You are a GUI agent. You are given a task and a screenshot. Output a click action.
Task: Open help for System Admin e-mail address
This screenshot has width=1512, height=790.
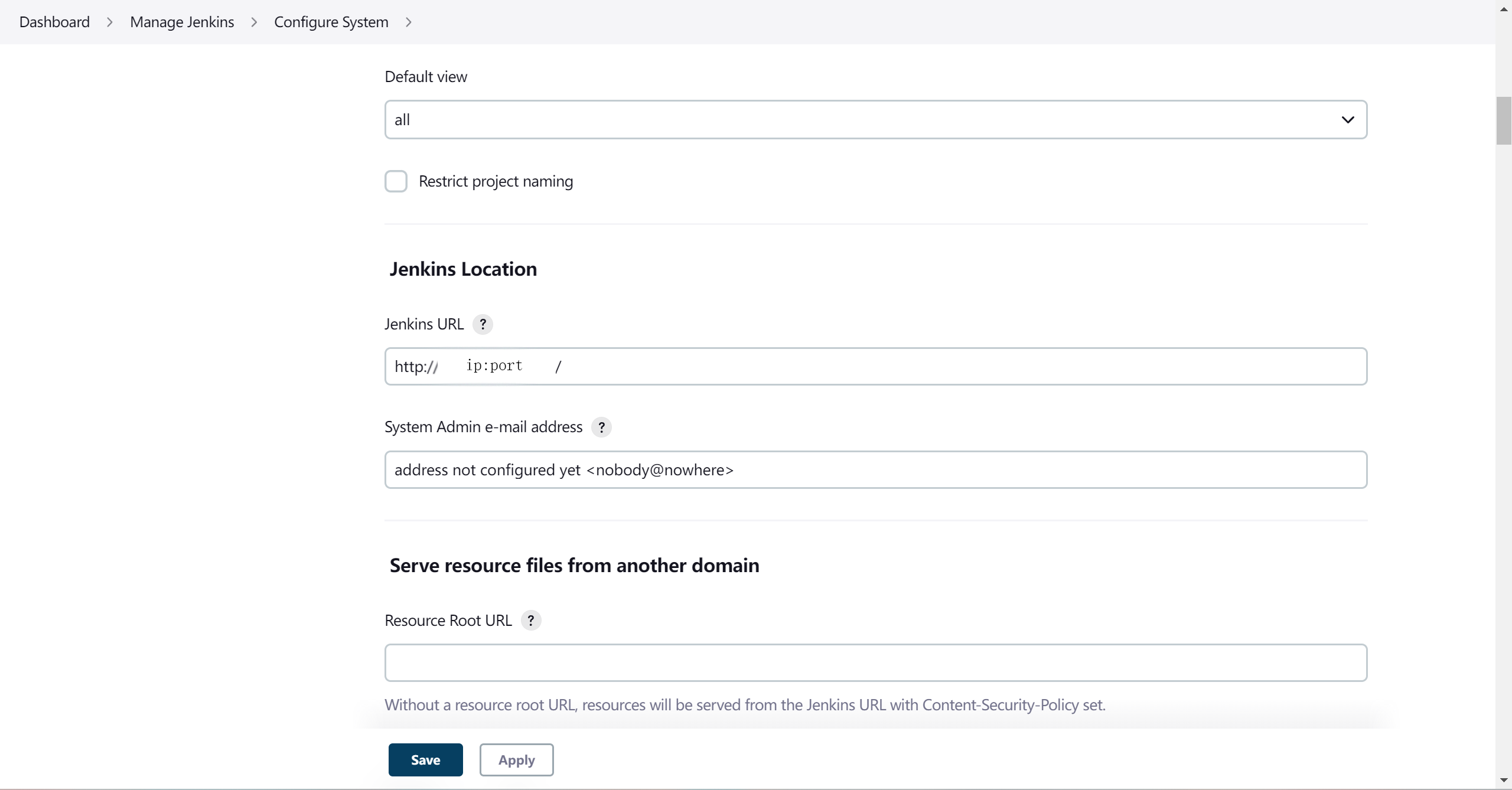pyautogui.click(x=601, y=427)
